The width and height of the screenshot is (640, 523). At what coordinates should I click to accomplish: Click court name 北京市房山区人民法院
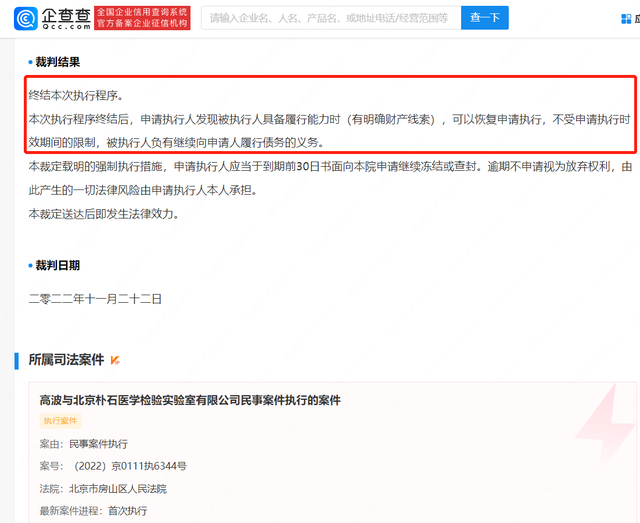click(118, 489)
